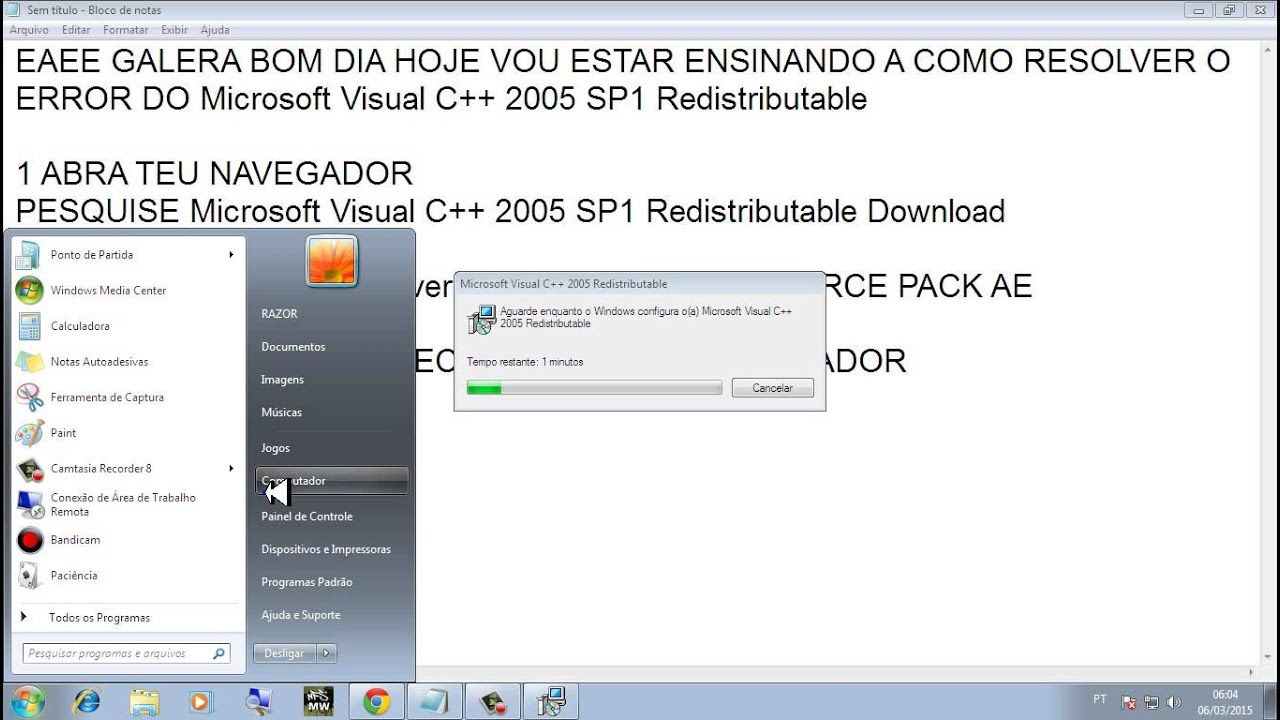Click the search magnifier icon

(218, 654)
